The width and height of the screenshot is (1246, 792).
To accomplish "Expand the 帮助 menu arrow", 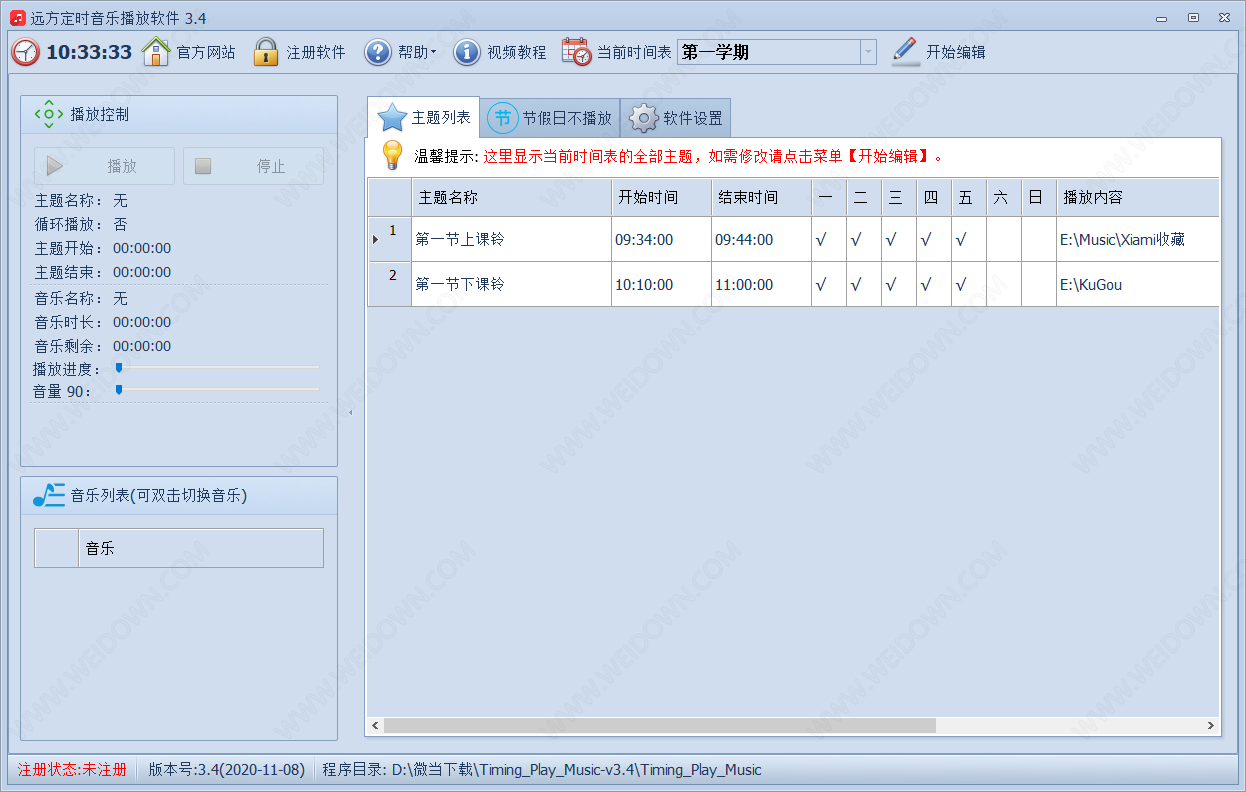I will point(434,53).
